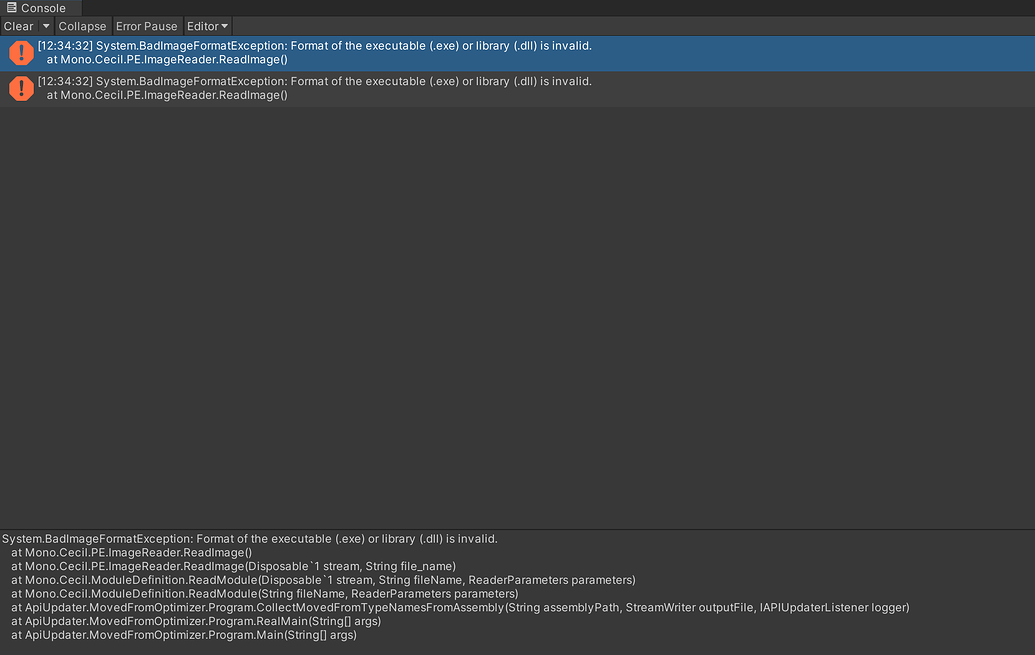Click the CollectMovedFromTypeNamesFromAssembly stack trace line

point(460,607)
